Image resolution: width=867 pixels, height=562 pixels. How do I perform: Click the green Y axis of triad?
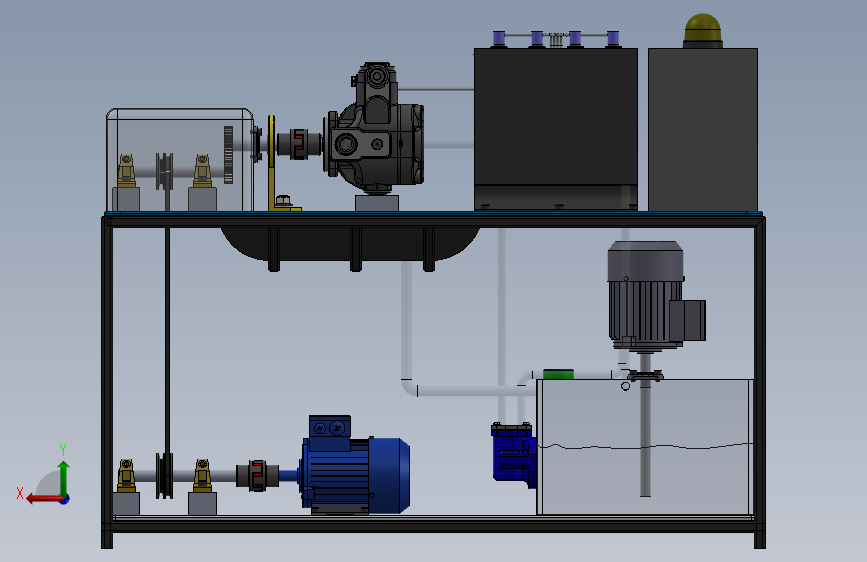64,477
